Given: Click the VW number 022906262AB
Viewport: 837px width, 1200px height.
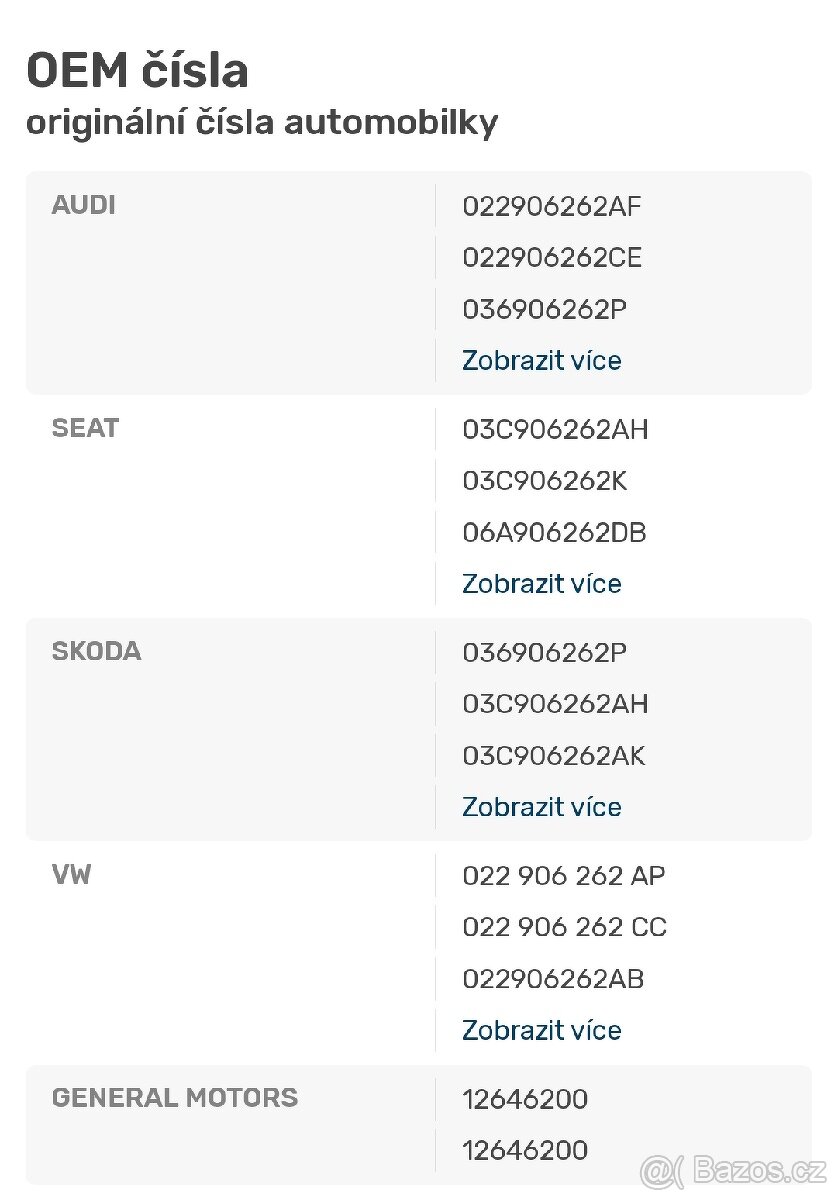Looking at the screenshot, I should point(555,979).
